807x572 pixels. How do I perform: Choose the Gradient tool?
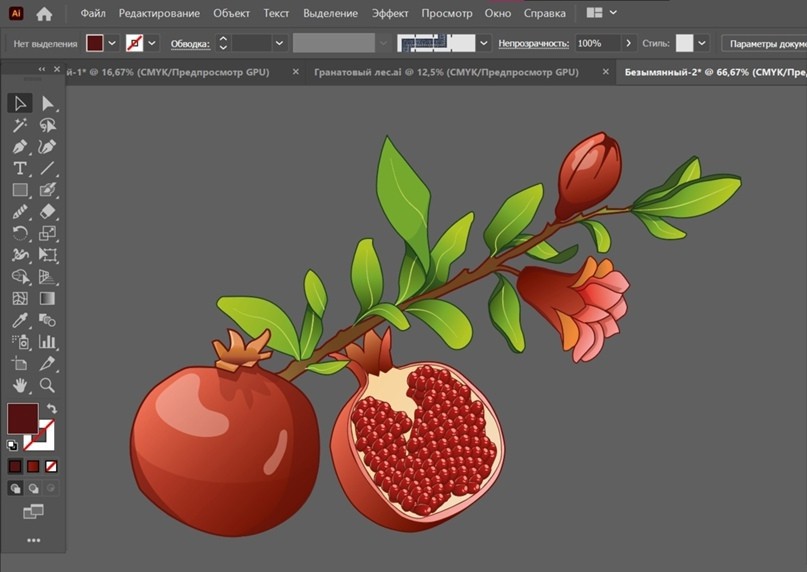(47, 299)
